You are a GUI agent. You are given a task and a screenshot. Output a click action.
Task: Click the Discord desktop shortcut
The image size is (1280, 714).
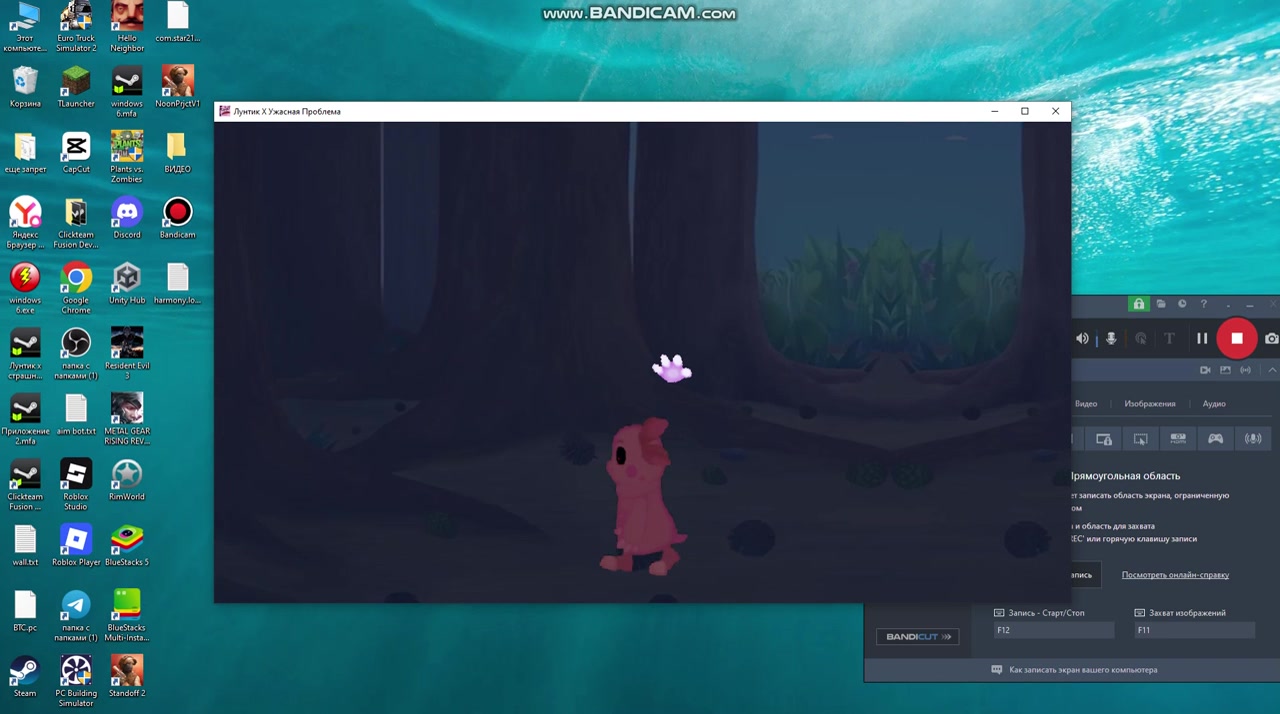tap(127, 219)
